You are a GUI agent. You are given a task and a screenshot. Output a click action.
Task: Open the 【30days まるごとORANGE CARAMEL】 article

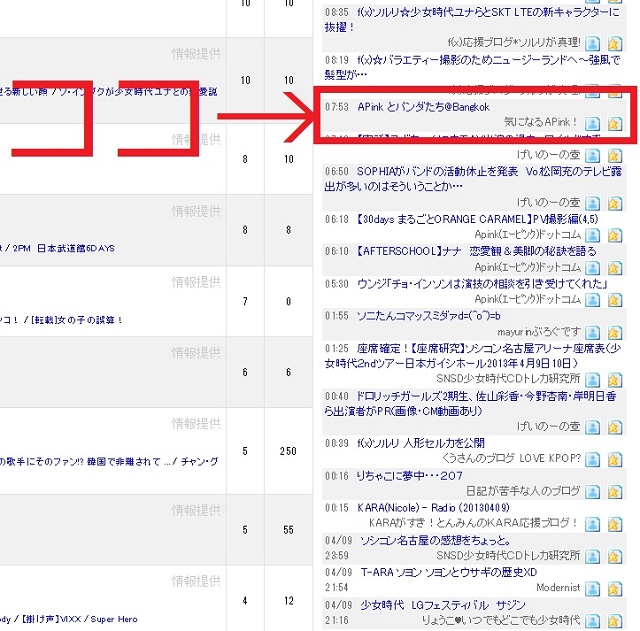(477, 219)
